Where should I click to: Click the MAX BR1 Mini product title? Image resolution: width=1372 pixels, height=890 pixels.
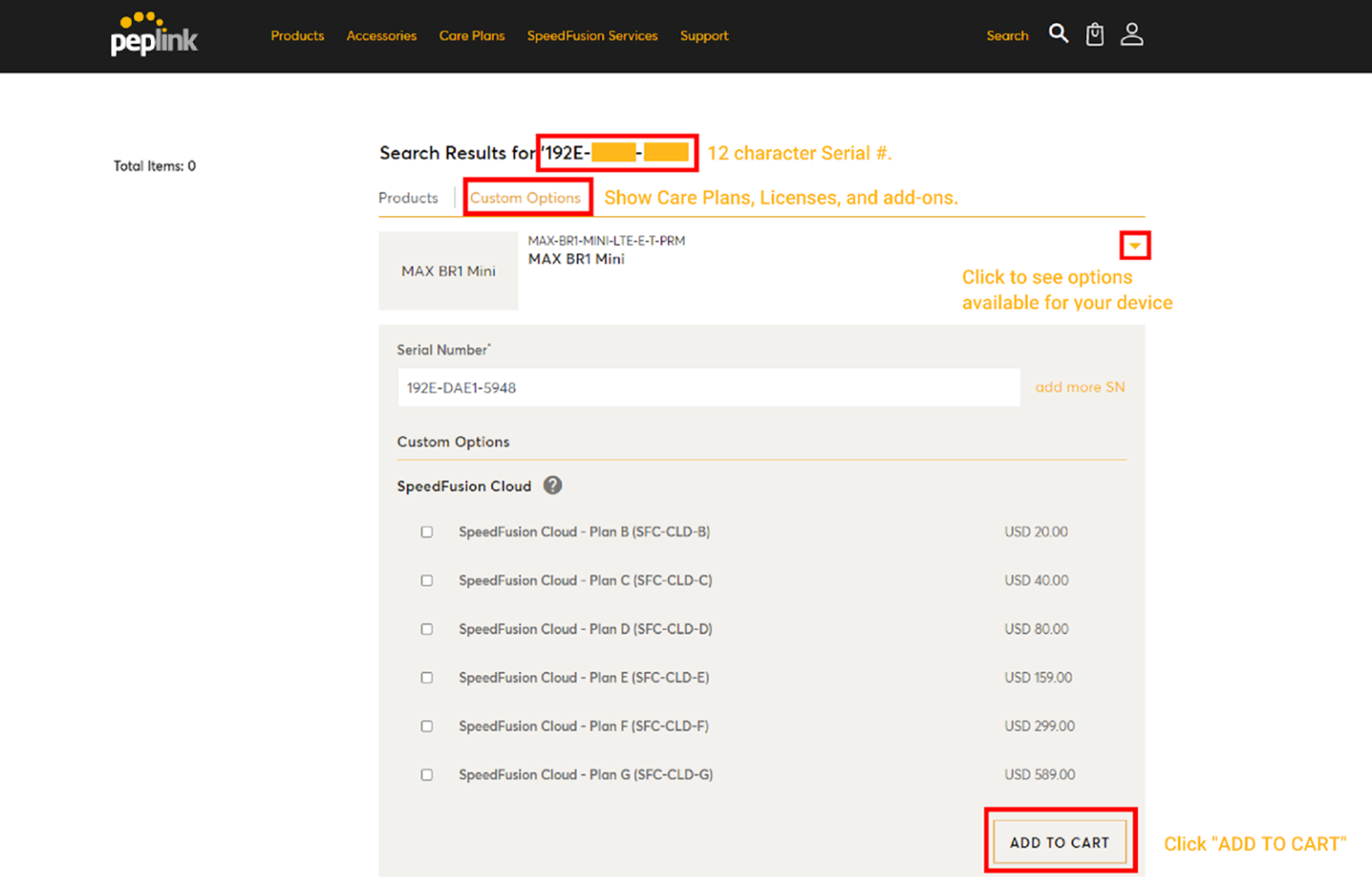coord(576,259)
